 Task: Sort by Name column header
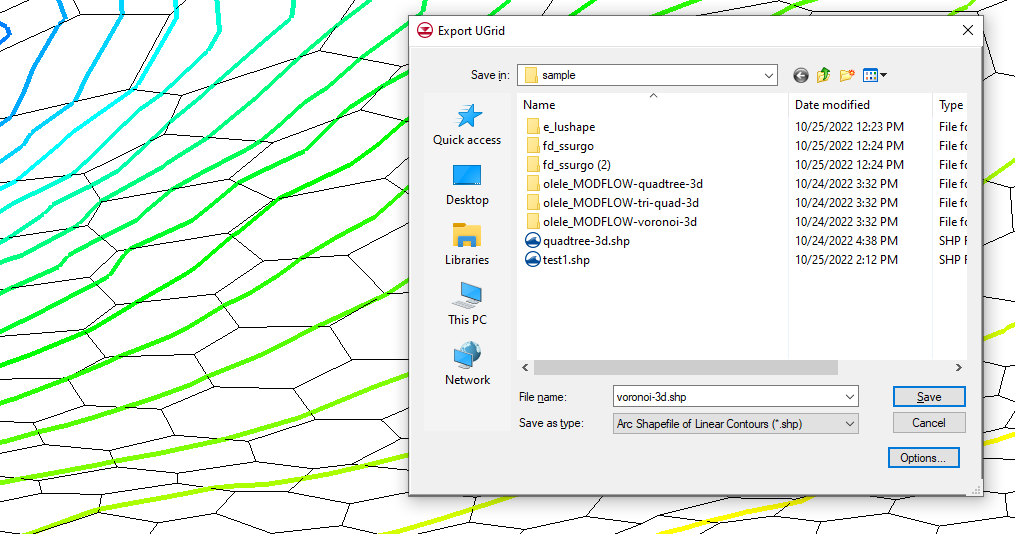(x=652, y=105)
